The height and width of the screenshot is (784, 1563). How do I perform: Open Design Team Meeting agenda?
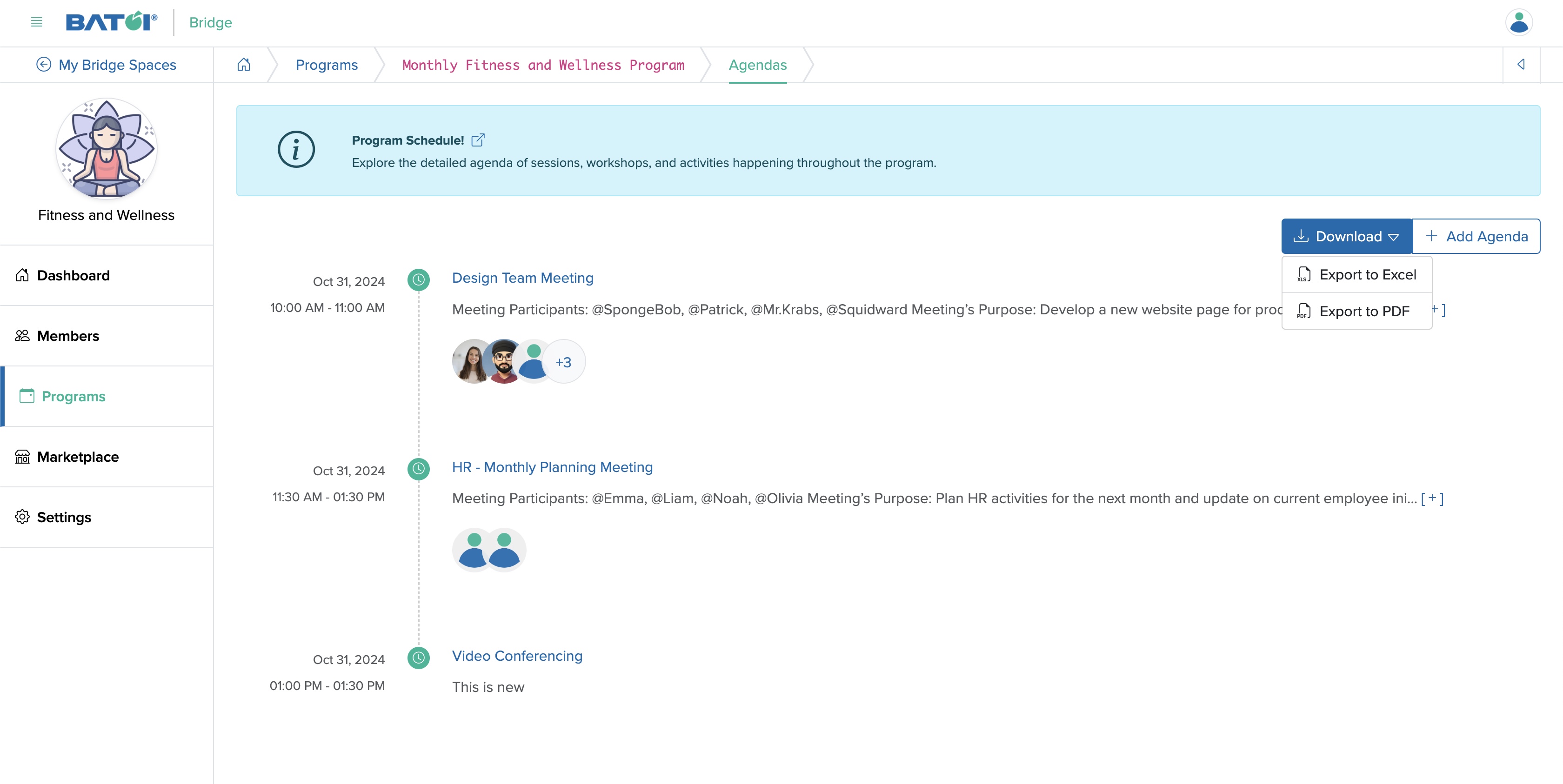pos(522,278)
